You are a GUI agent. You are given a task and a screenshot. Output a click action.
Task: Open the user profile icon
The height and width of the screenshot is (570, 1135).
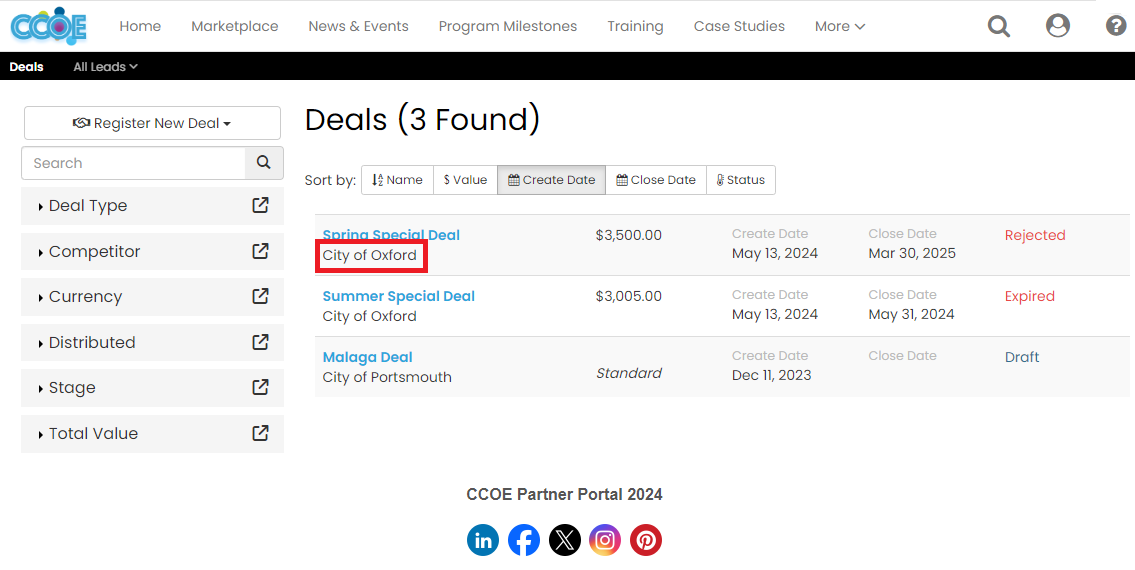pyautogui.click(x=1058, y=25)
